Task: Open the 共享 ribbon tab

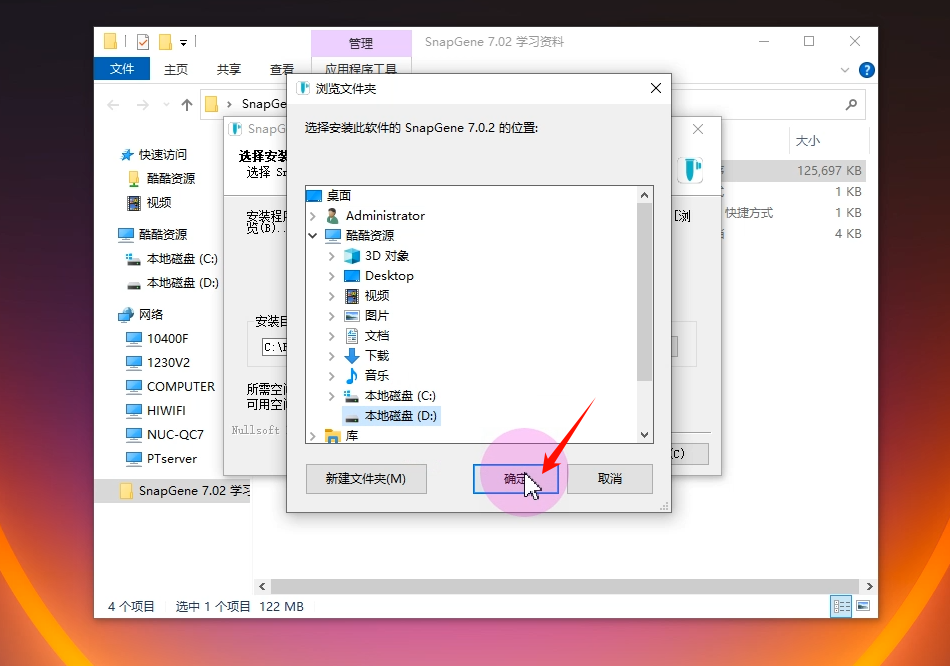Action: (229, 69)
